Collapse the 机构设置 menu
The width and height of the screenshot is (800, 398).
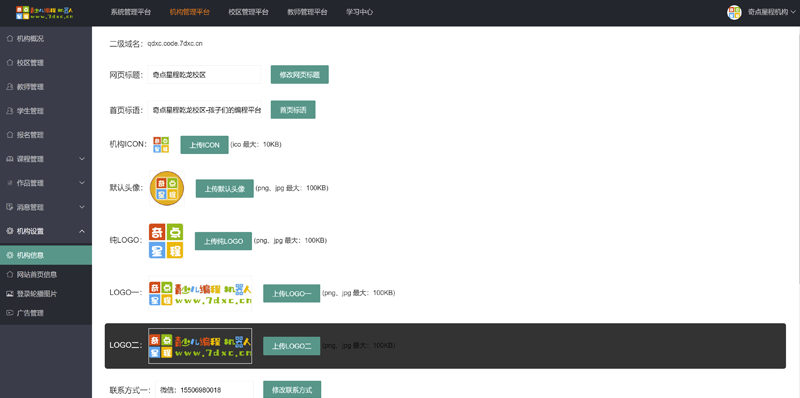pyautogui.click(x=46, y=231)
